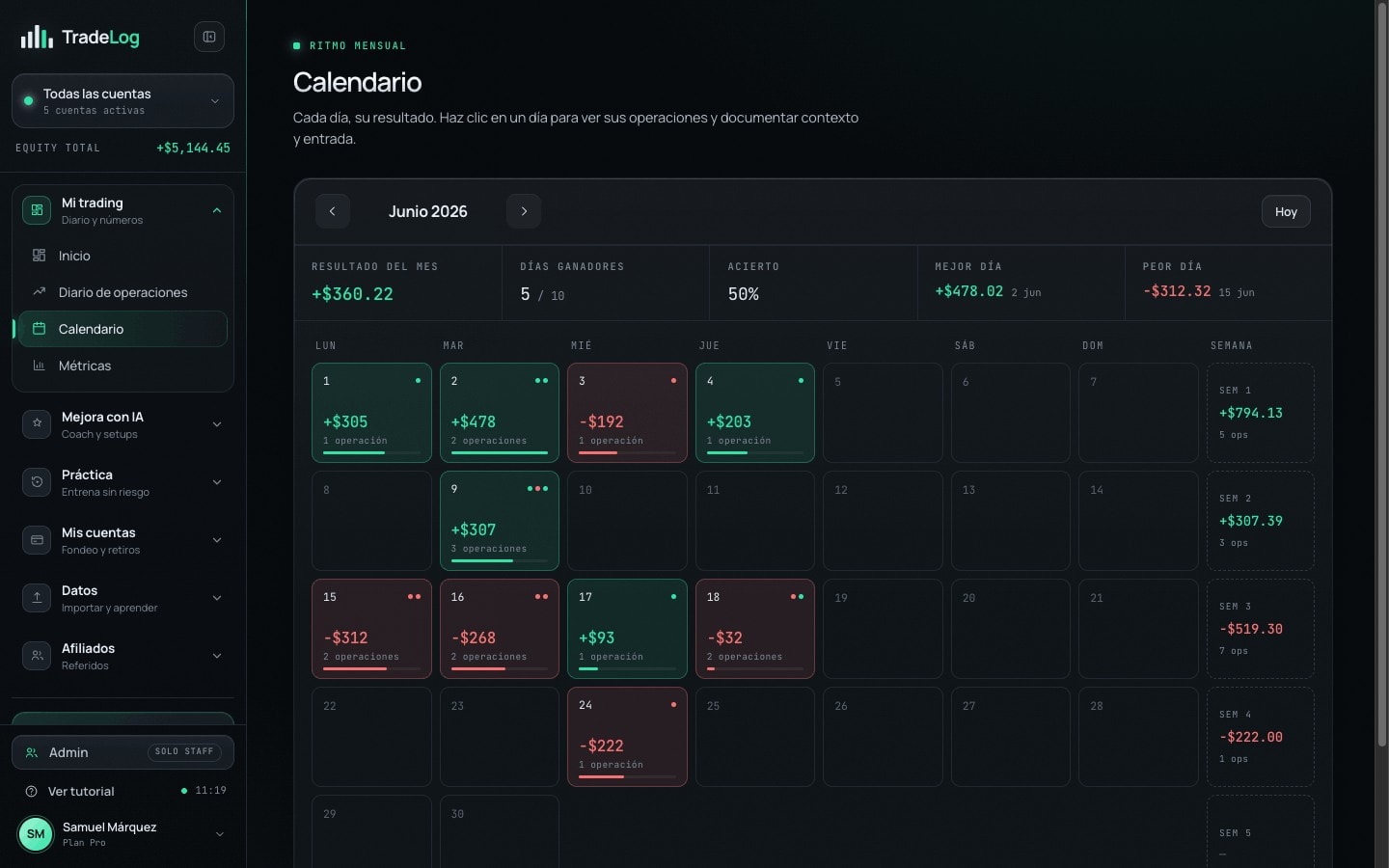This screenshot has width=1389, height=868.
Task: Open Métricas in the sidebar
Action: 123,366
